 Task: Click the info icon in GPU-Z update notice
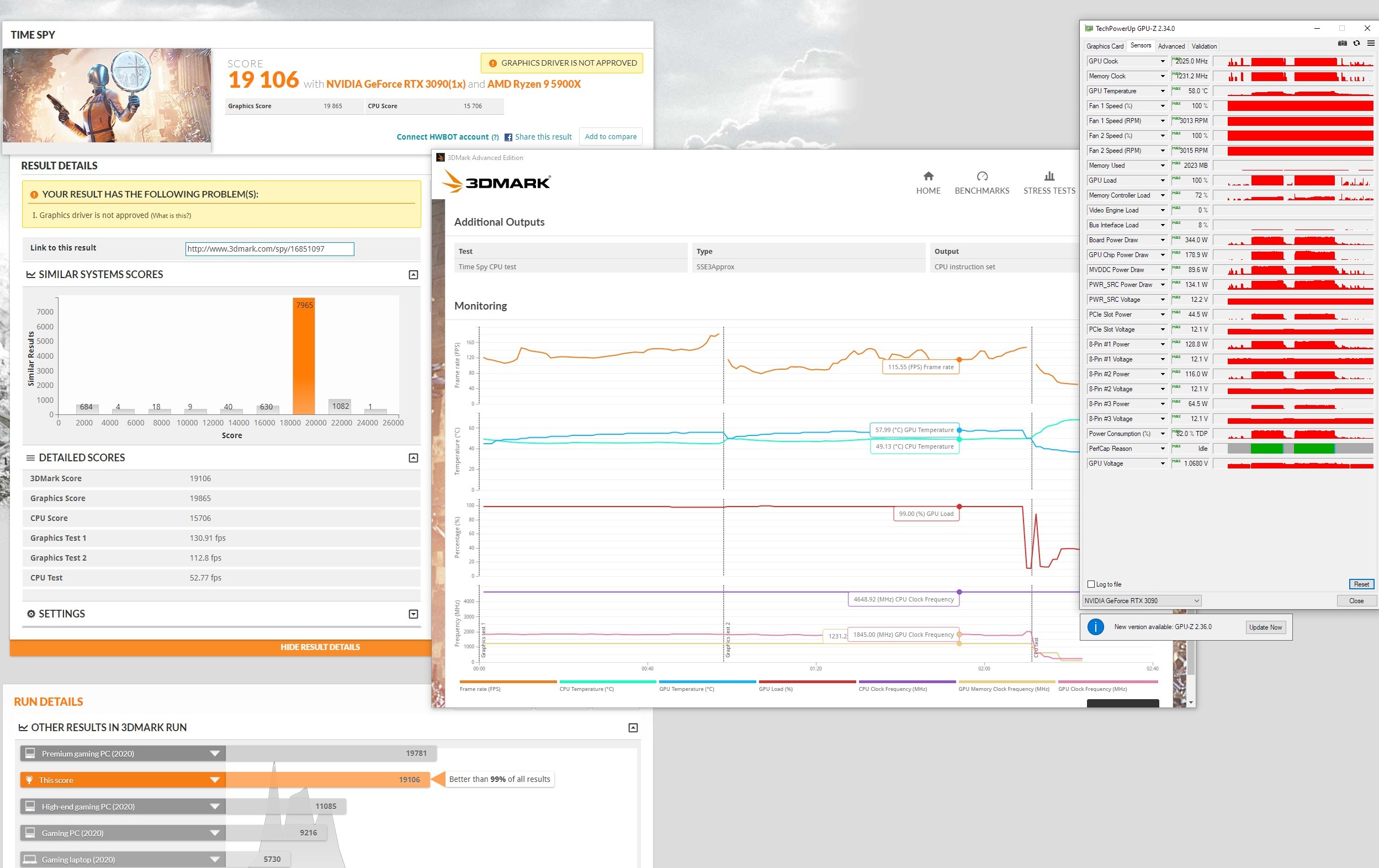[x=1095, y=627]
